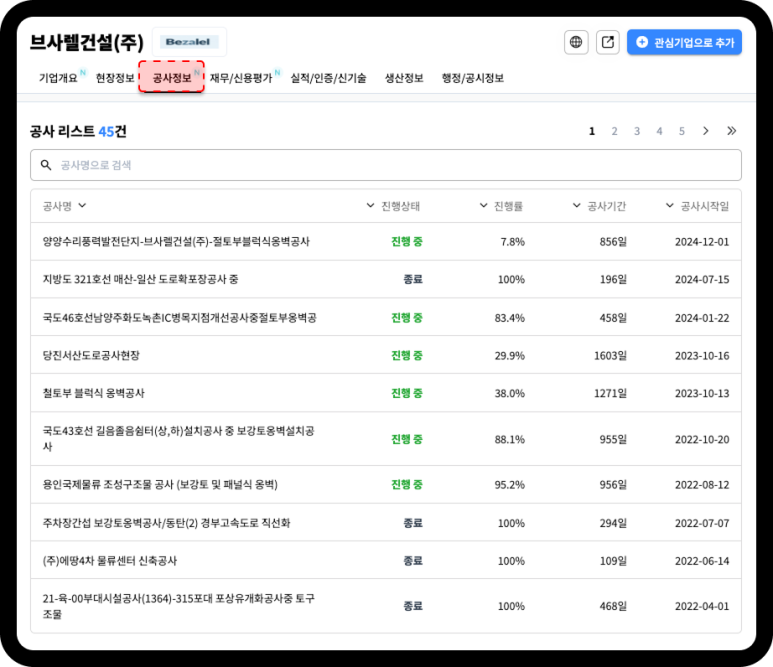The width and height of the screenshot is (773, 667).
Task: Open 국도46호선남양주화도녹촌IC 공사 row
Action: [x=386, y=317]
